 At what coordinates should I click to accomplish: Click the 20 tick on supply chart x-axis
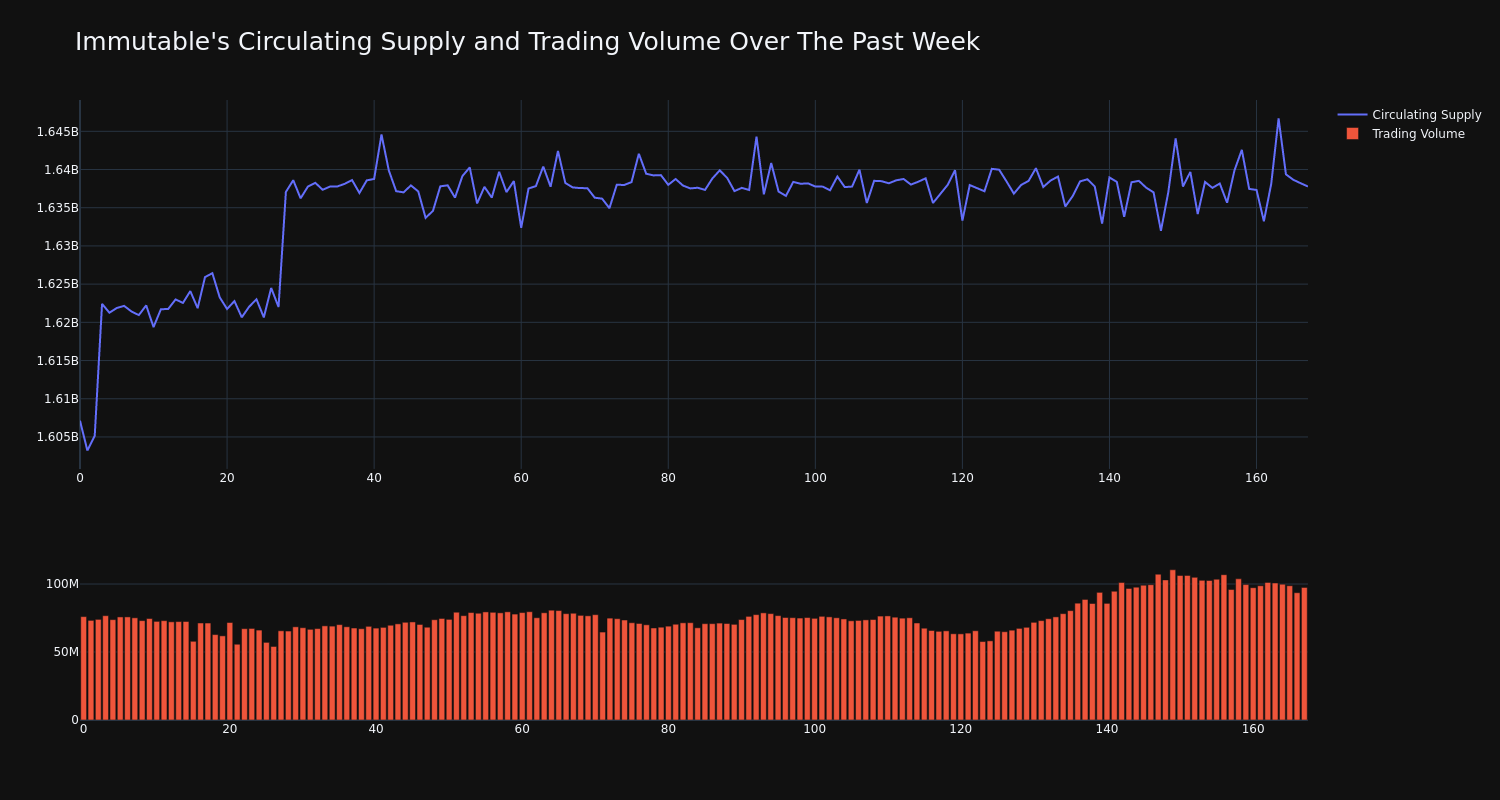click(x=227, y=478)
